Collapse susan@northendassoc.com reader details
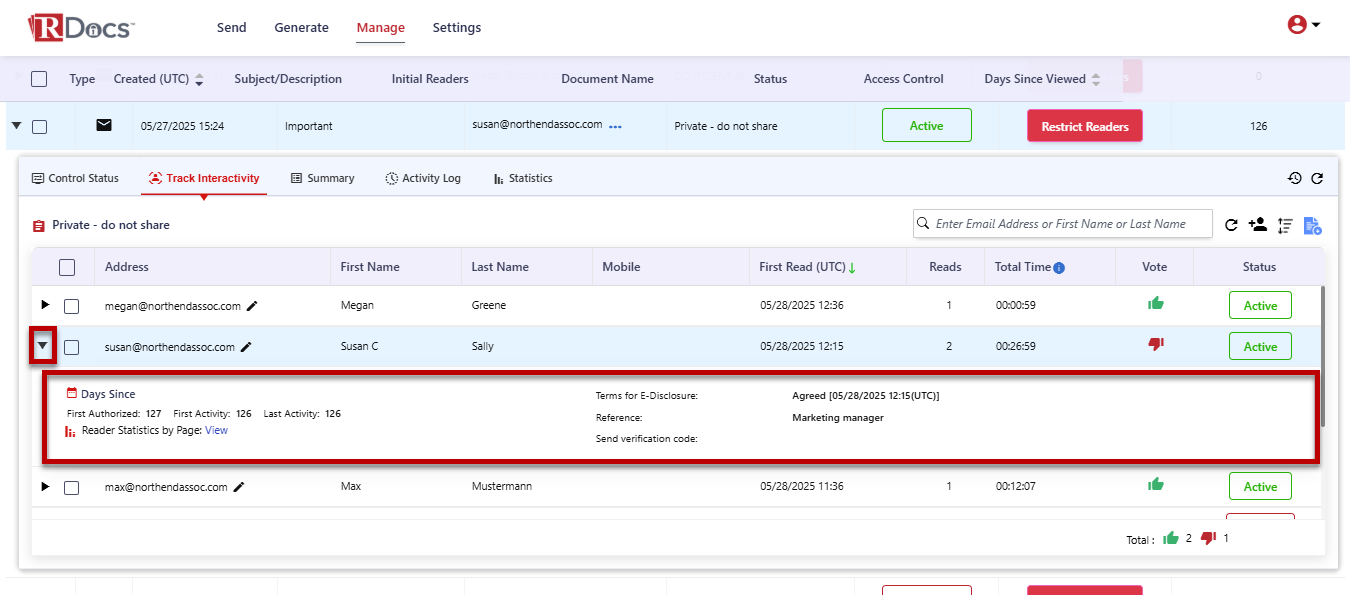Screen dimensions: 1350x595 coord(42,346)
